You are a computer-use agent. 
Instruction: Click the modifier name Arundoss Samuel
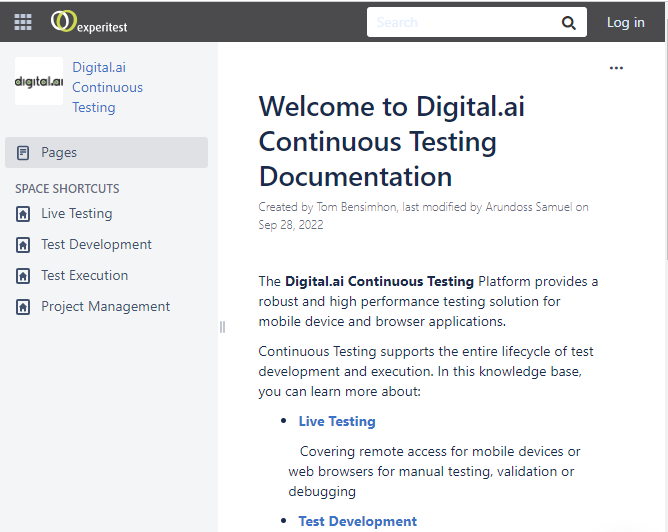[x=529, y=207]
